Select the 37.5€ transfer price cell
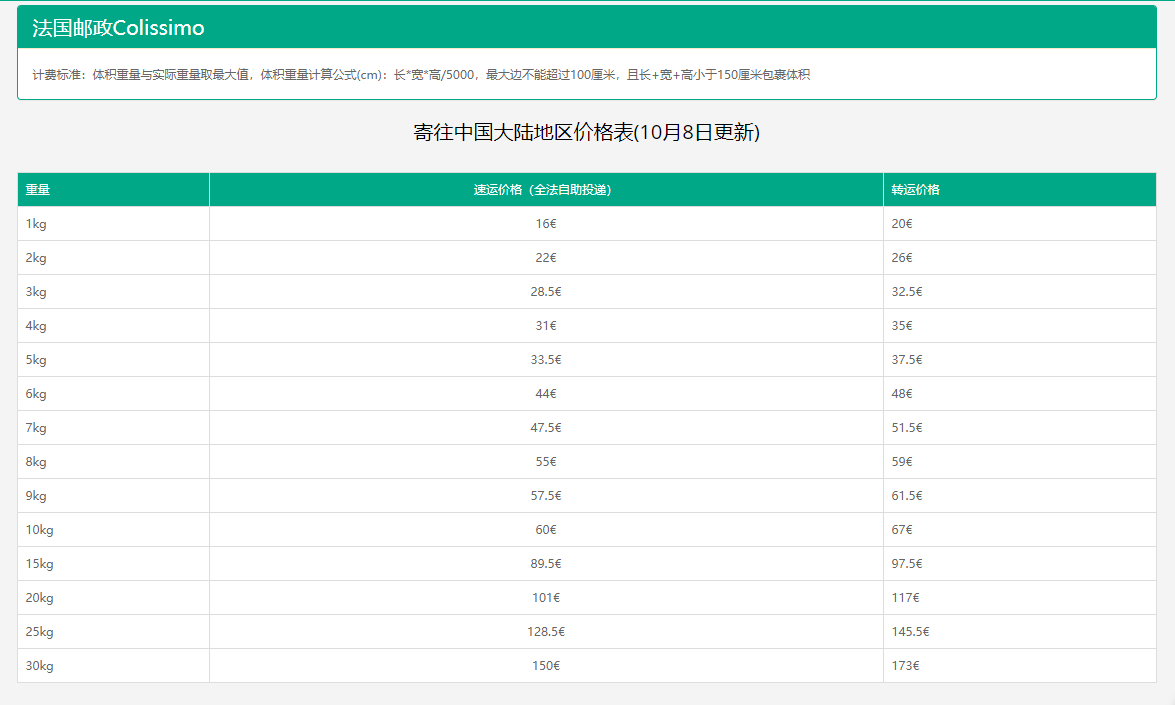The width and height of the screenshot is (1175, 705). pos(1020,360)
